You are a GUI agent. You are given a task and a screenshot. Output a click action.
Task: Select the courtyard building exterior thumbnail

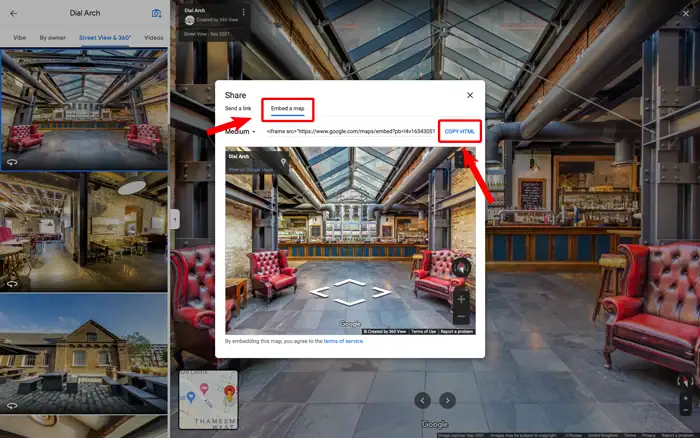pyautogui.click(x=83, y=355)
